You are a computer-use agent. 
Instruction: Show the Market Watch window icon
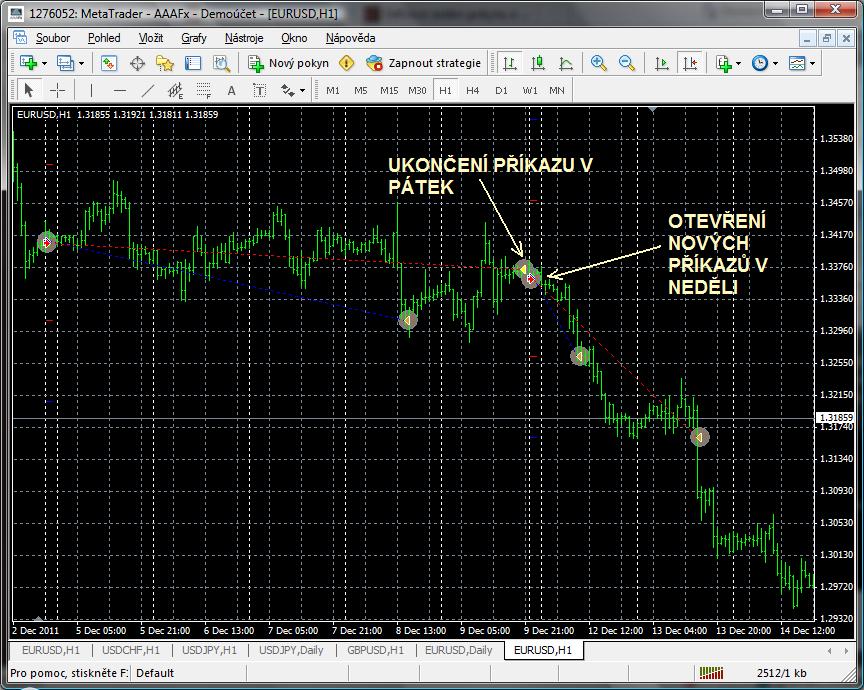click(109, 63)
